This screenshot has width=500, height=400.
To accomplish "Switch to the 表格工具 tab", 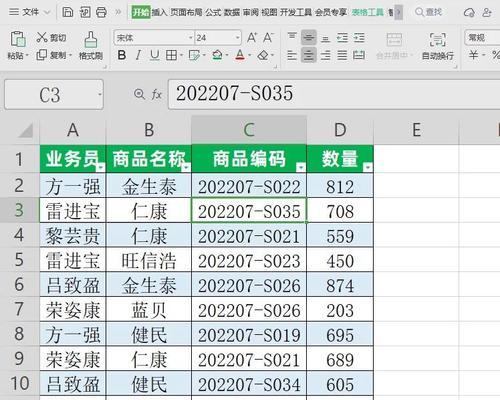I will point(368,13).
